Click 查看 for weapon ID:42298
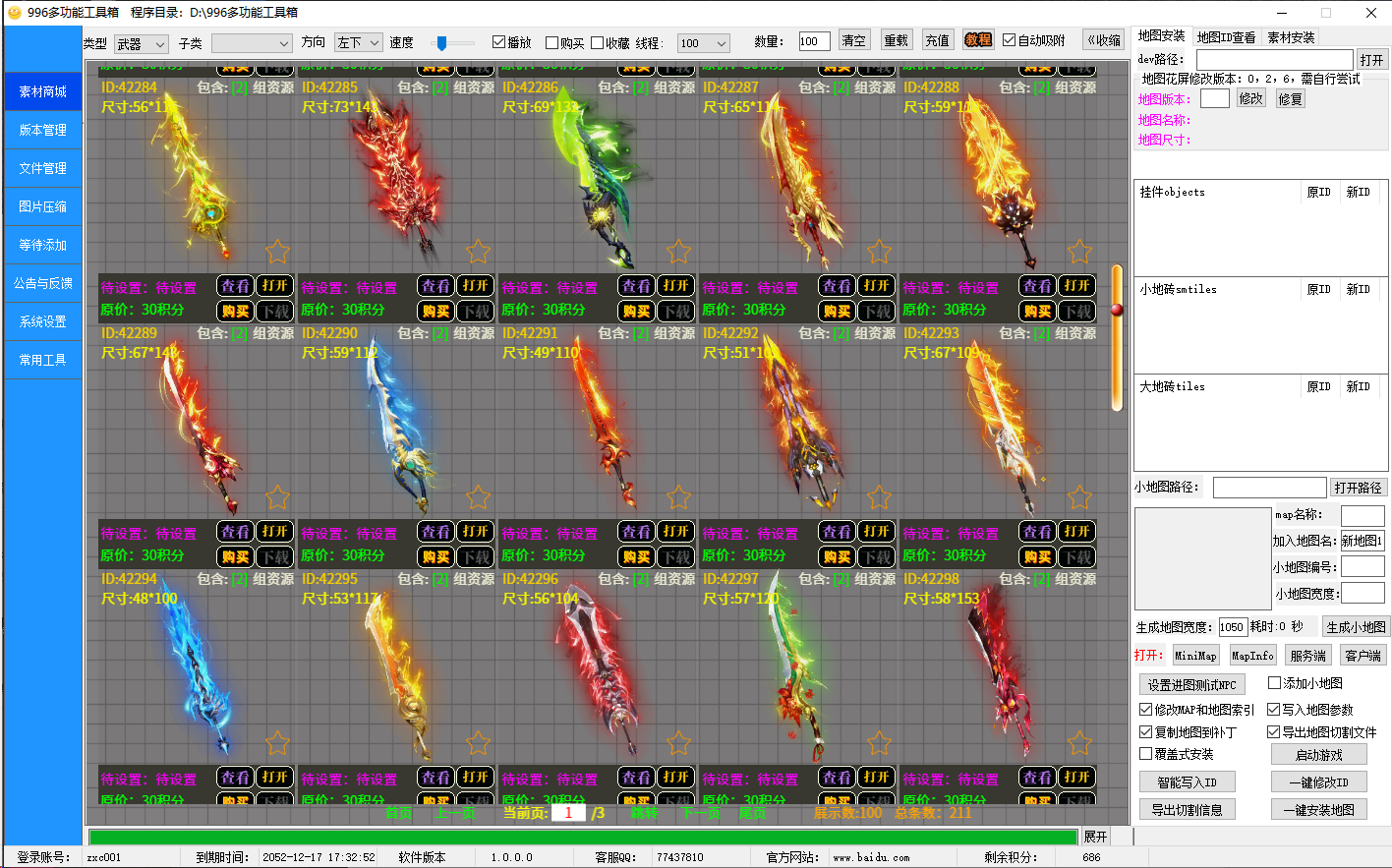The height and width of the screenshot is (868, 1392). click(x=1037, y=778)
